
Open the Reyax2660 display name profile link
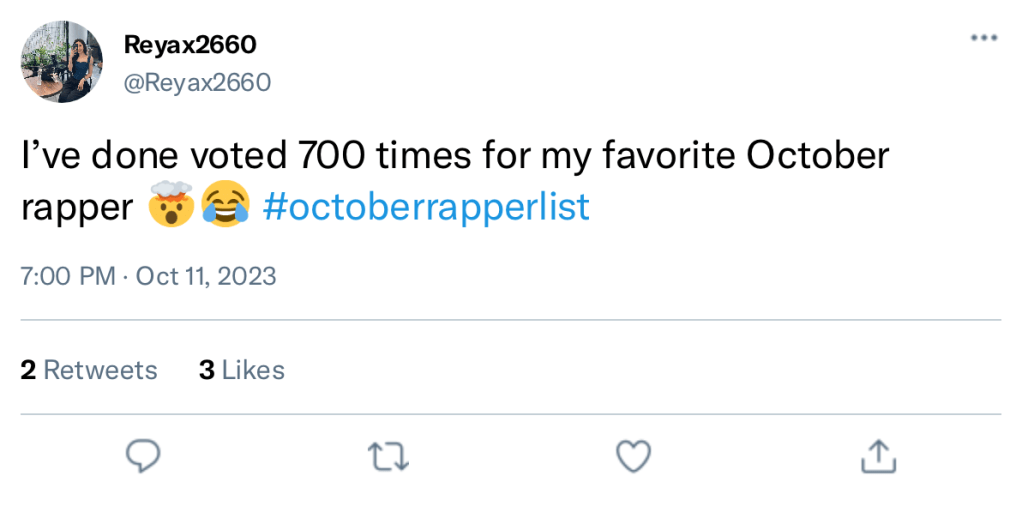click(x=190, y=45)
